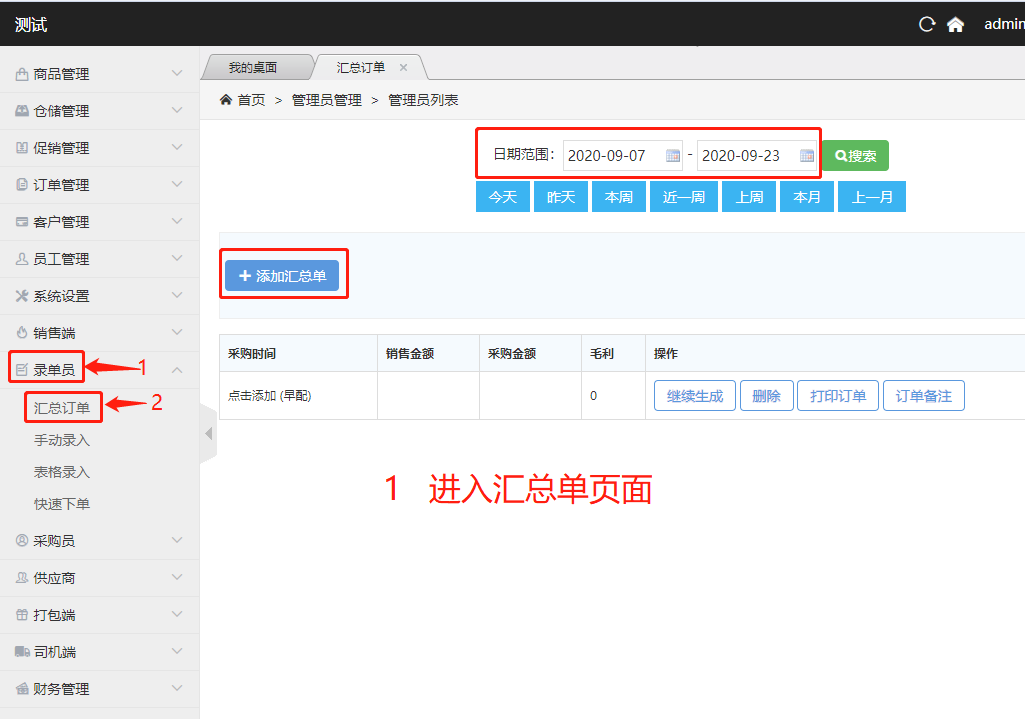Switch to the 我的桌面 tab
The height and width of the screenshot is (719, 1025).
click(x=253, y=68)
